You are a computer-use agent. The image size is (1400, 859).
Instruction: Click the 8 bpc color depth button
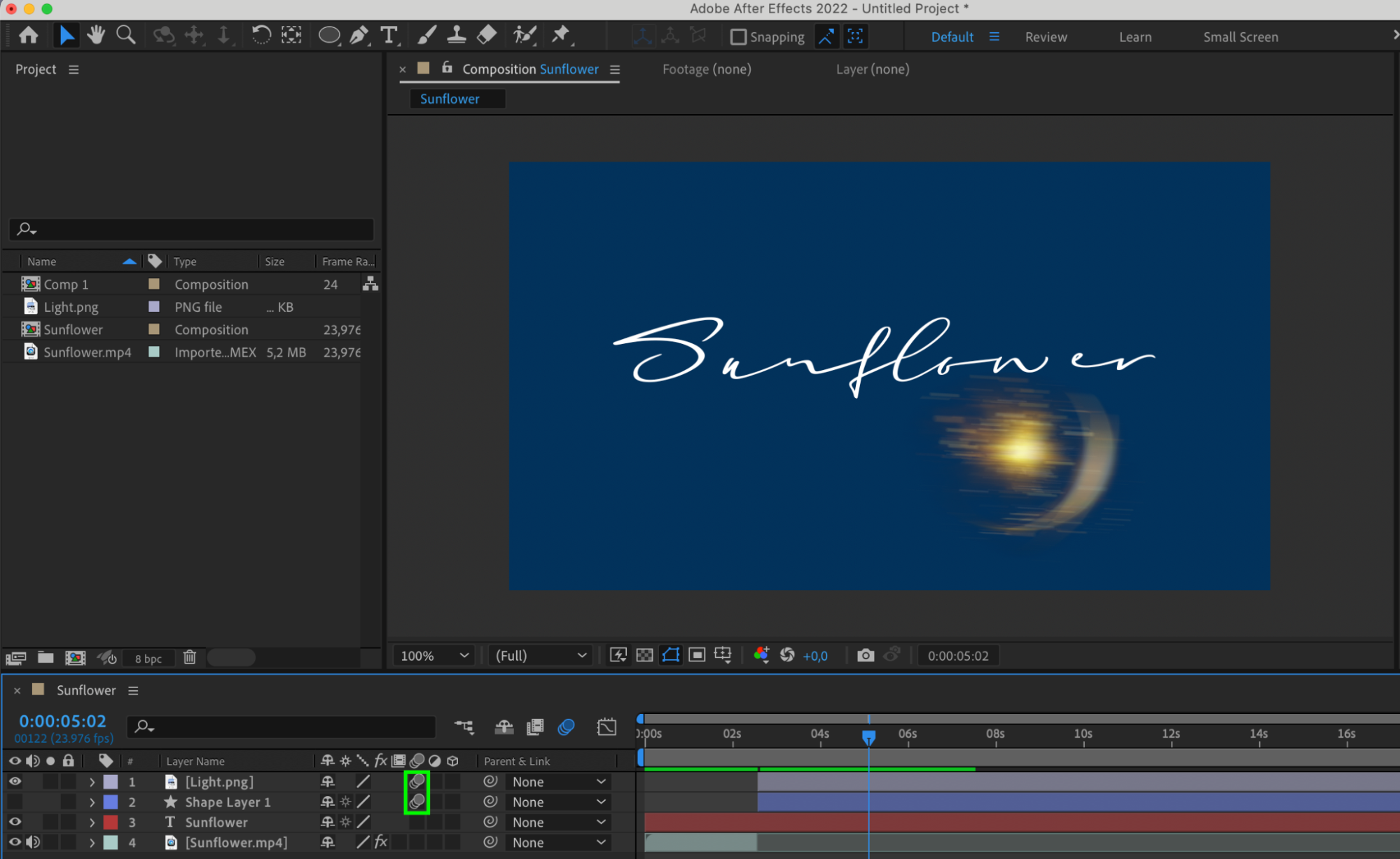[x=148, y=658]
